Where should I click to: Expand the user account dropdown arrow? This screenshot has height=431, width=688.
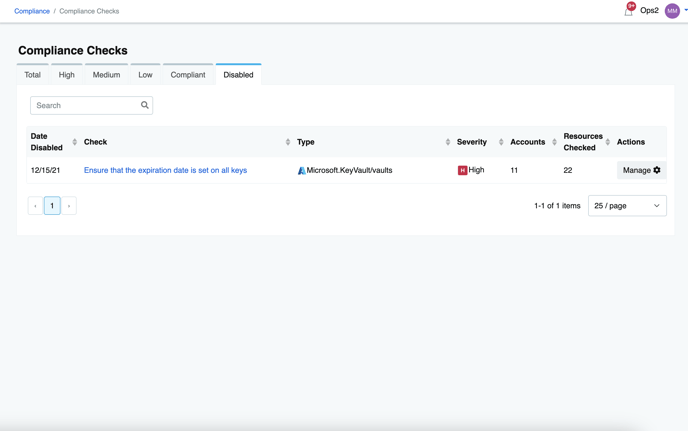point(685,10)
